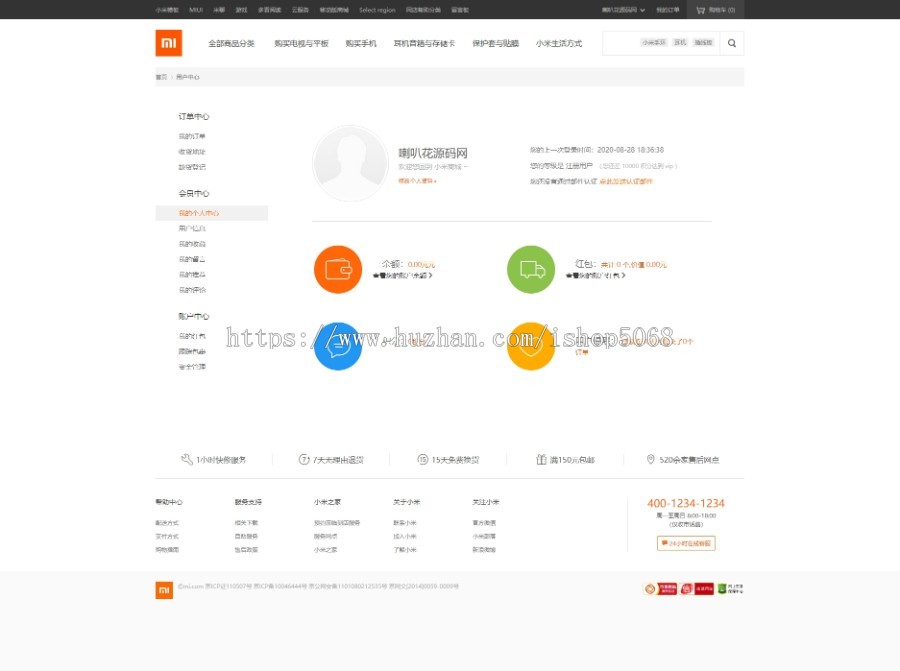Click the wrench 1小时快修服务 icon
Screen dimensions: 900x671
(x=187, y=459)
